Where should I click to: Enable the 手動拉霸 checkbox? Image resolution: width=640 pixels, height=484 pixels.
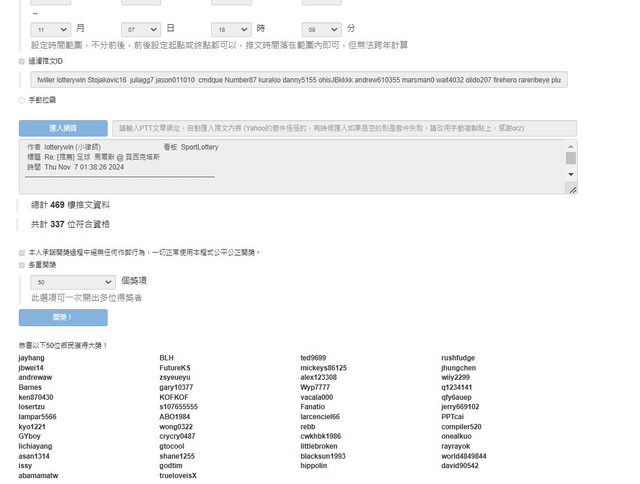[x=22, y=100]
